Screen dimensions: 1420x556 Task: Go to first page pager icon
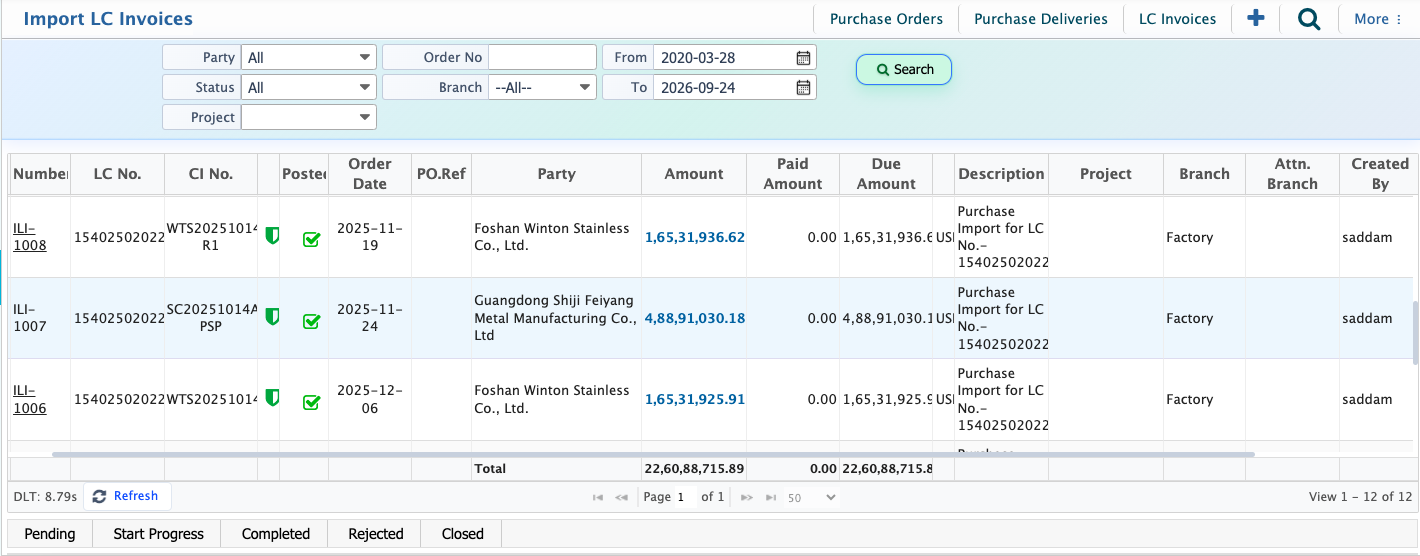(x=598, y=497)
